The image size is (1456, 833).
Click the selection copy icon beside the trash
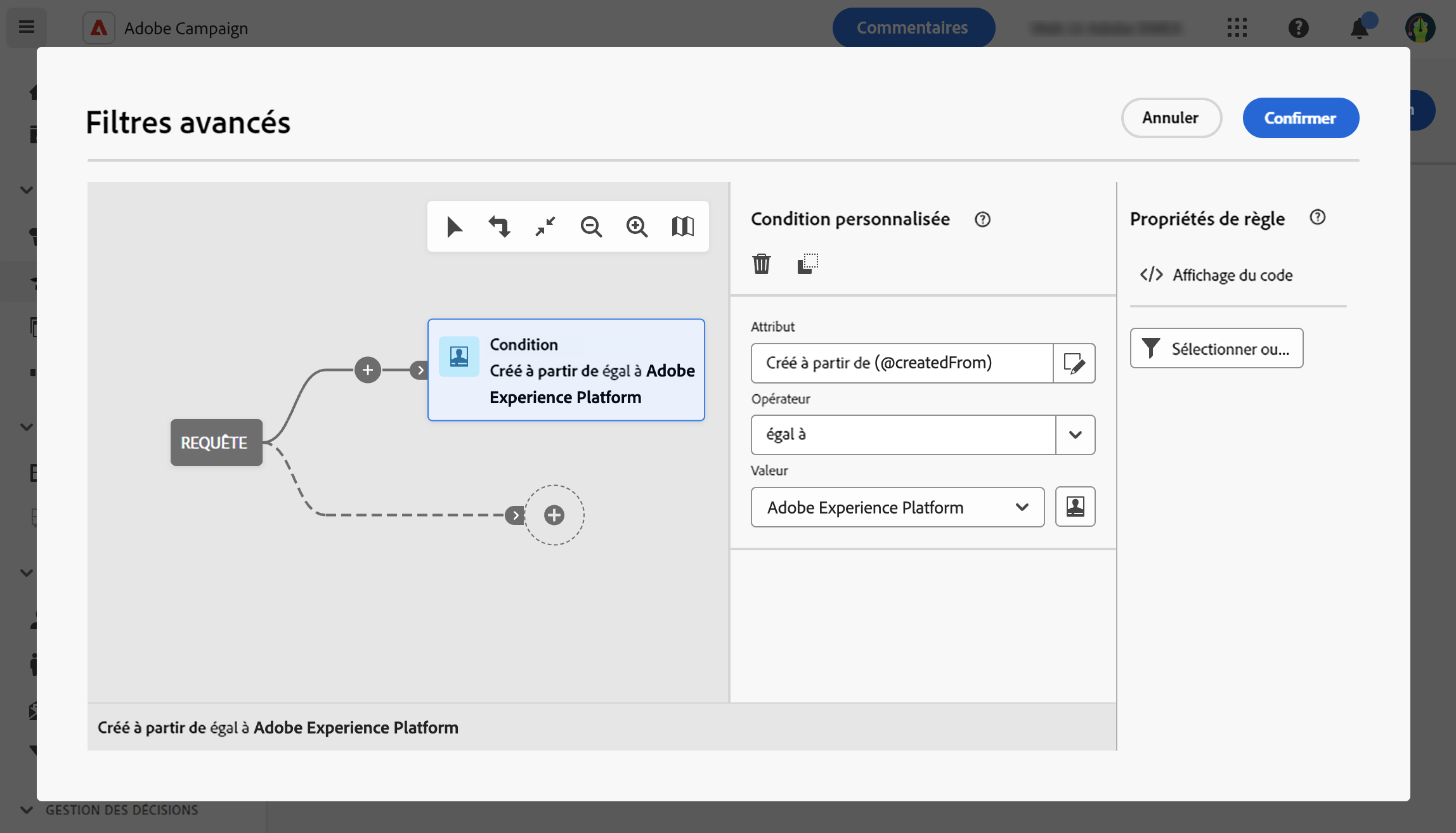807,263
